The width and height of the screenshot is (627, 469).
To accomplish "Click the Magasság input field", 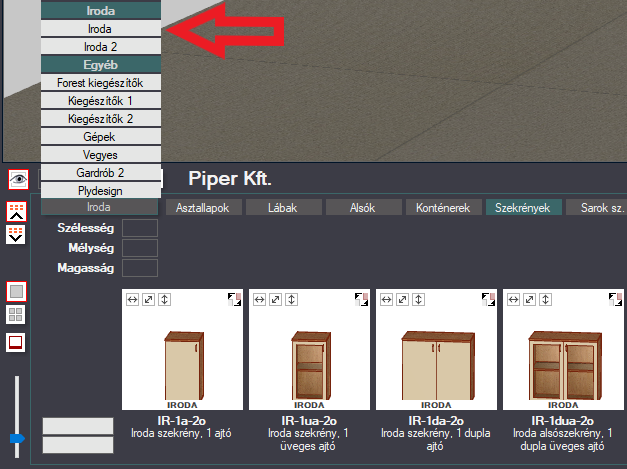I will pos(140,268).
